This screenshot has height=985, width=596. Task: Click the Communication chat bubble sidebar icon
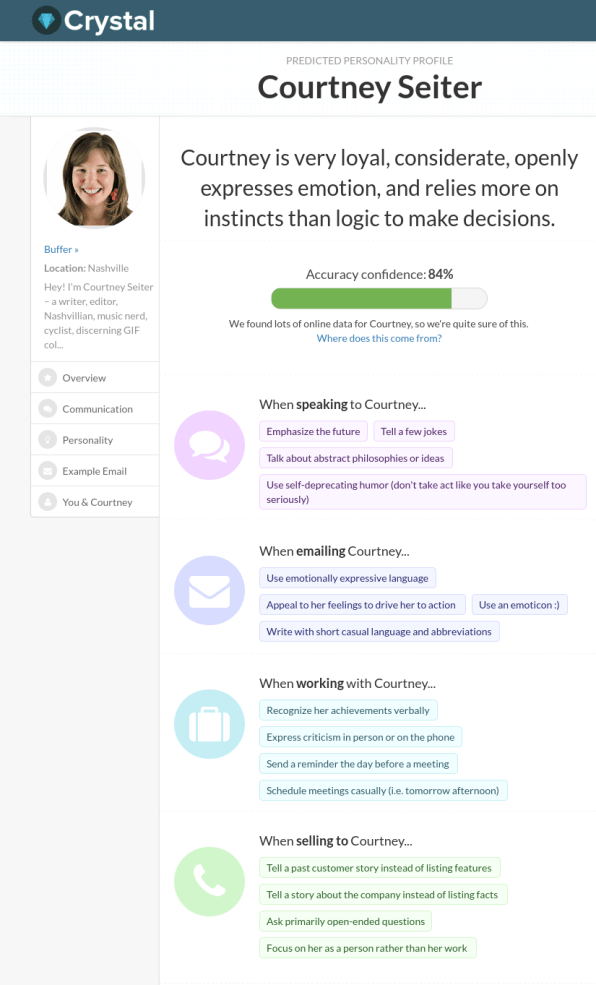click(48, 409)
